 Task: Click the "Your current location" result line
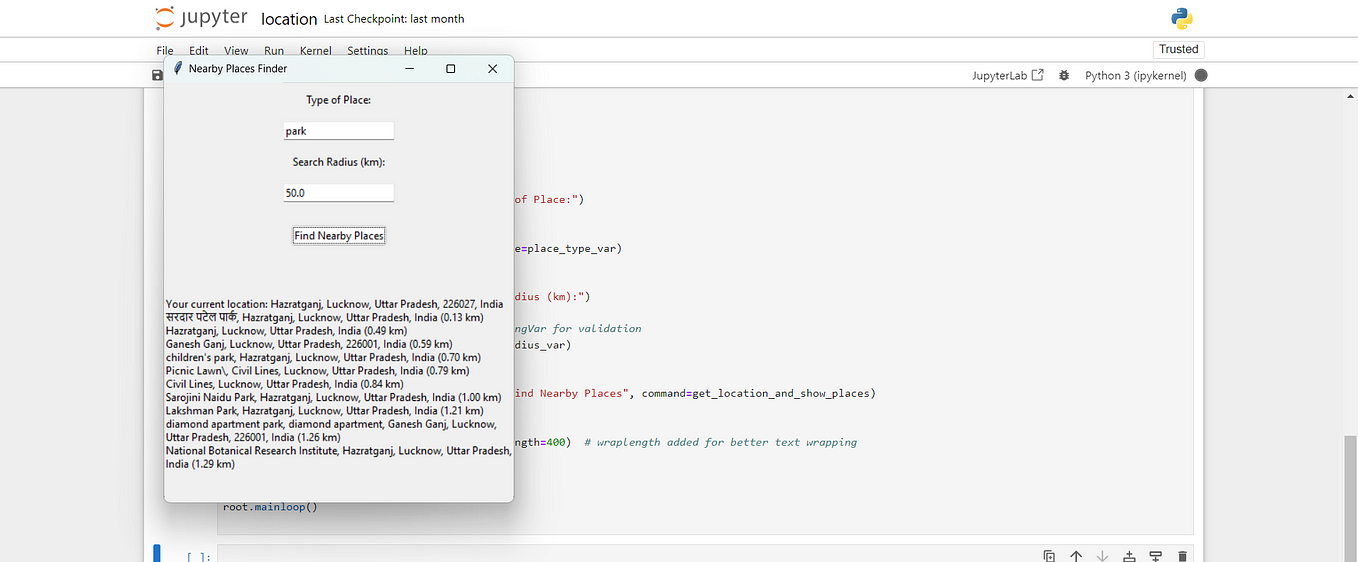pos(335,304)
